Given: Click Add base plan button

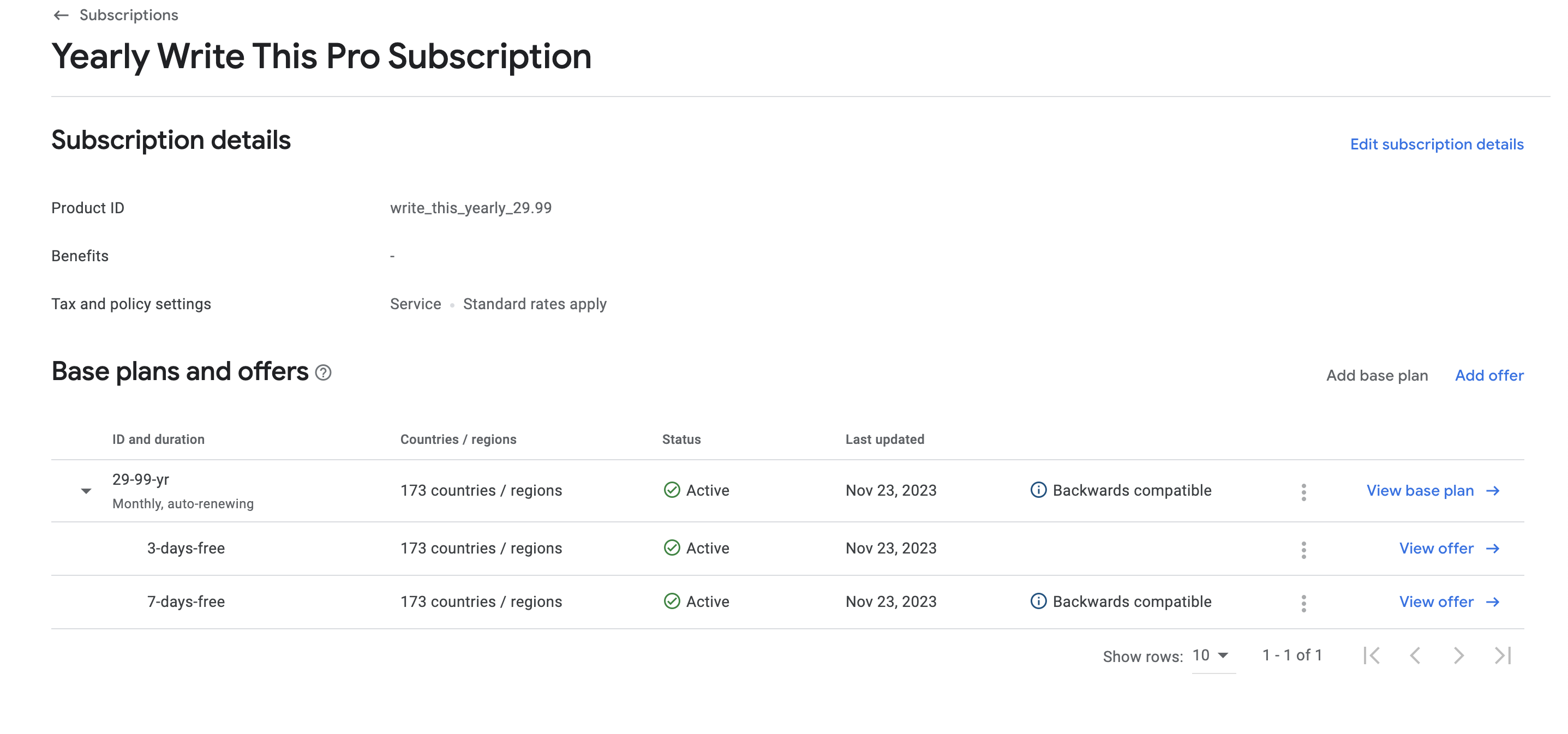Looking at the screenshot, I should (x=1377, y=376).
